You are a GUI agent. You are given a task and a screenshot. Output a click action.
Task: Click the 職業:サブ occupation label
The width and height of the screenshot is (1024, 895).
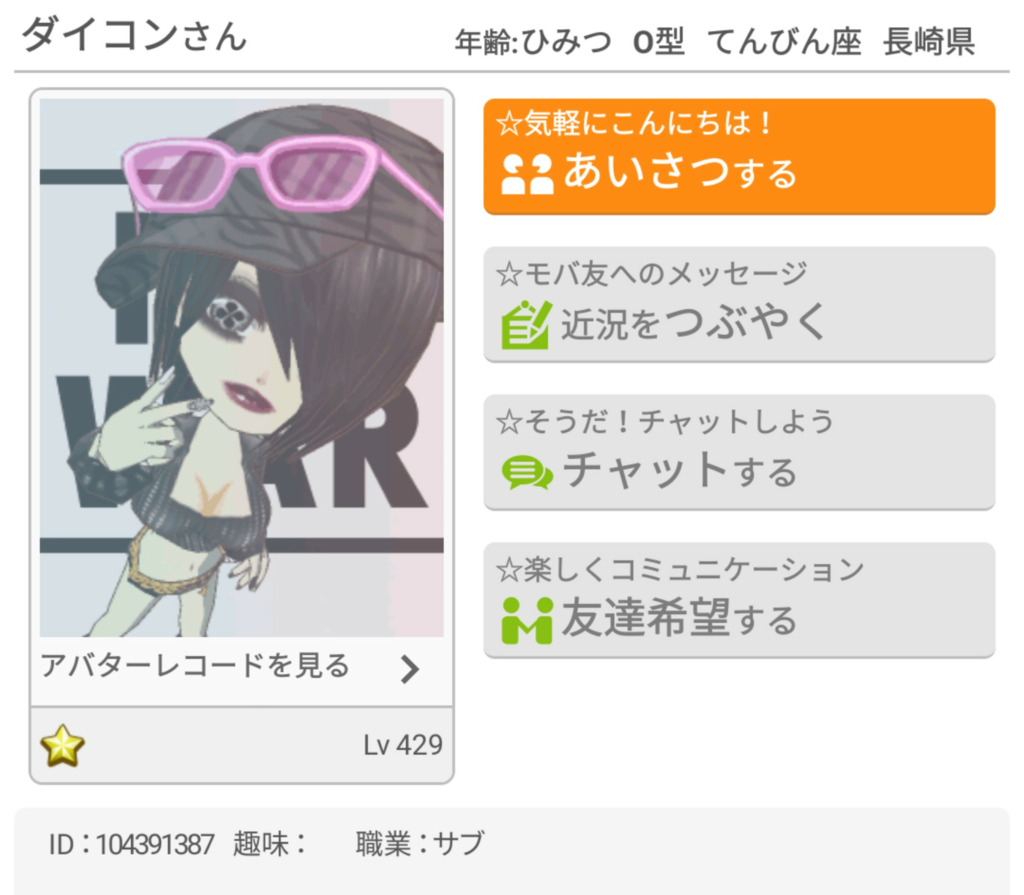420,843
